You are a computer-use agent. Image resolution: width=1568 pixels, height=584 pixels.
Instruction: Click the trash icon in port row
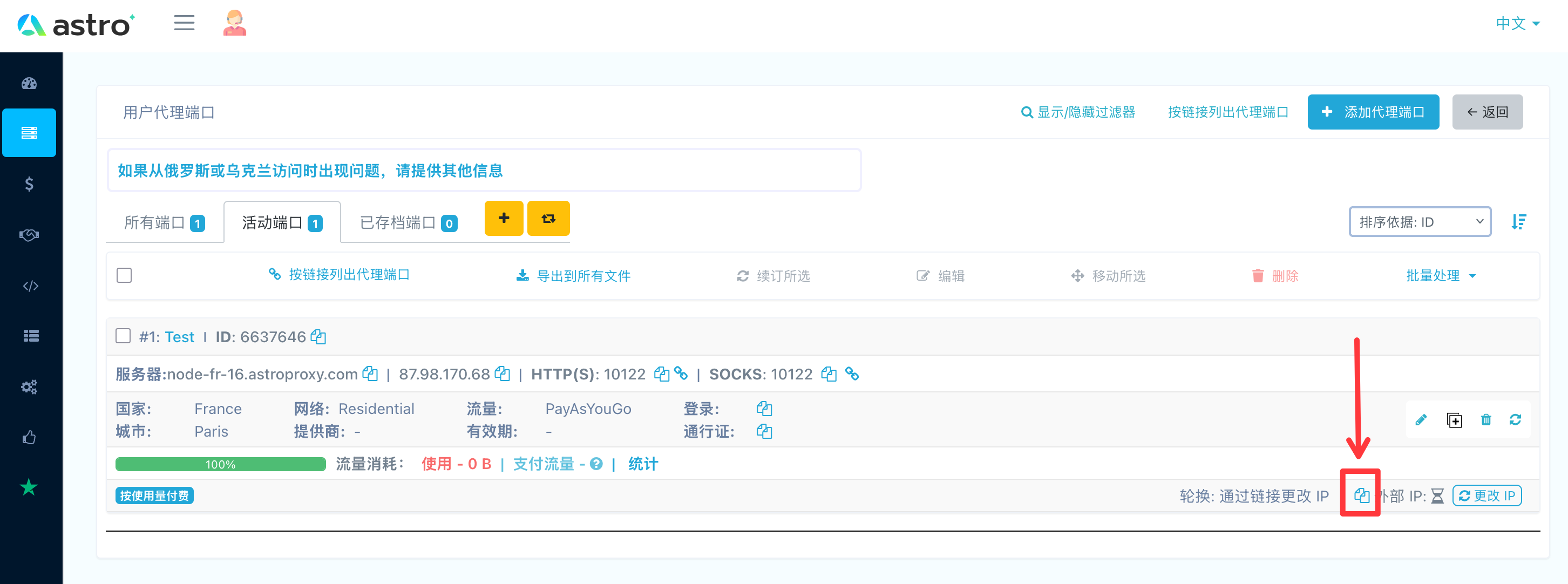pyautogui.click(x=1486, y=419)
